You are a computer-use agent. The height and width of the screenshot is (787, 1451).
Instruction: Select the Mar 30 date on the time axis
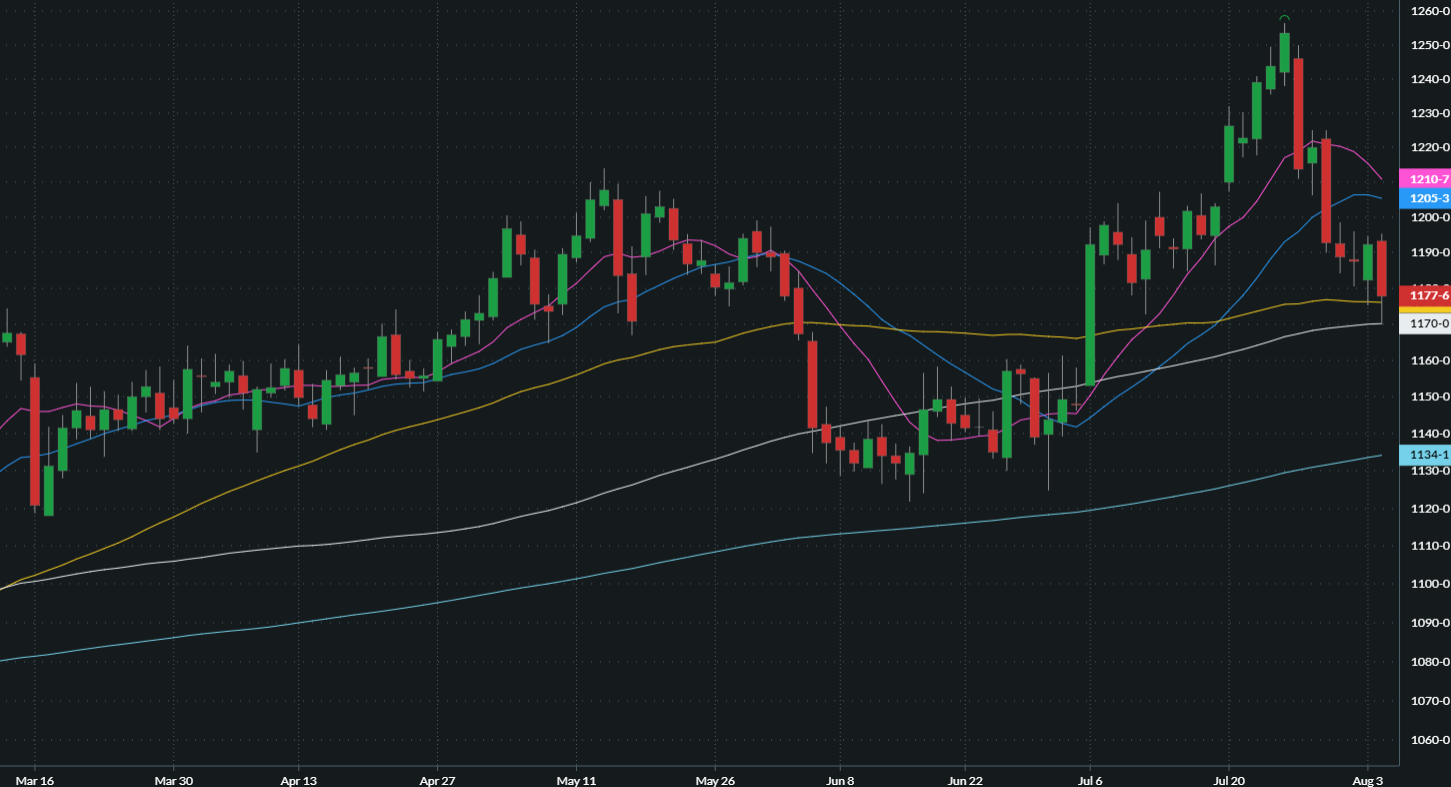pos(174,779)
